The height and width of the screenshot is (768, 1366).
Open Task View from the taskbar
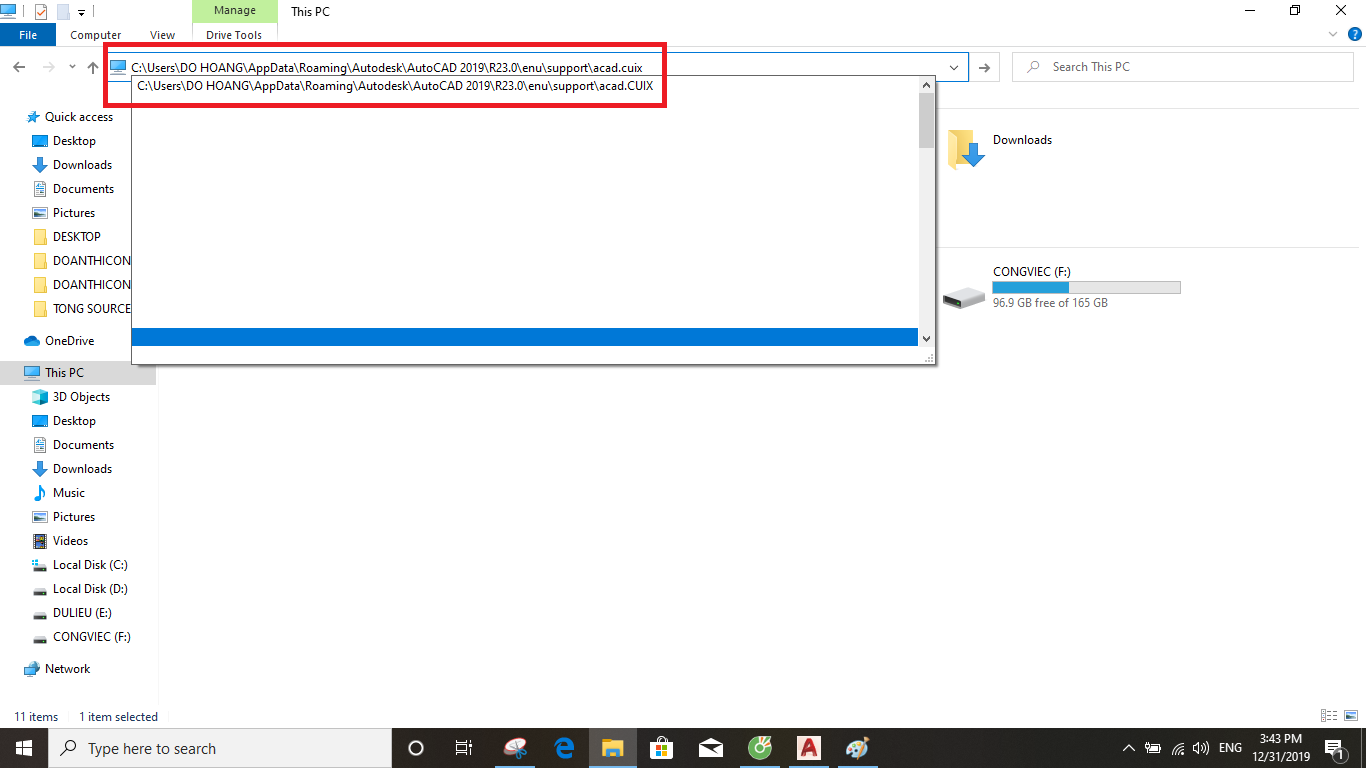464,748
